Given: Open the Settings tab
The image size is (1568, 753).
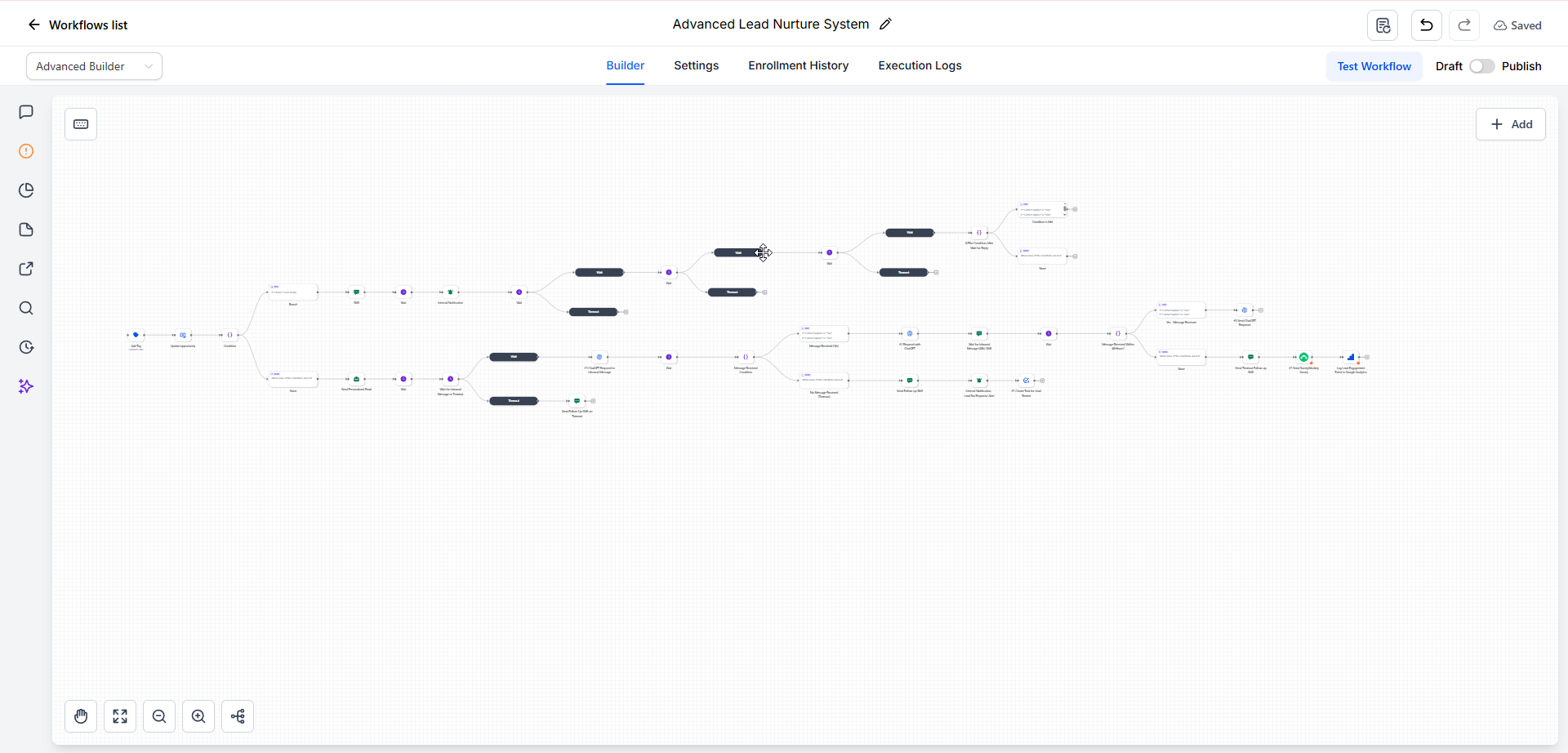Looking at the screenshot, I should pyautogui.click(x=697, y=65).
